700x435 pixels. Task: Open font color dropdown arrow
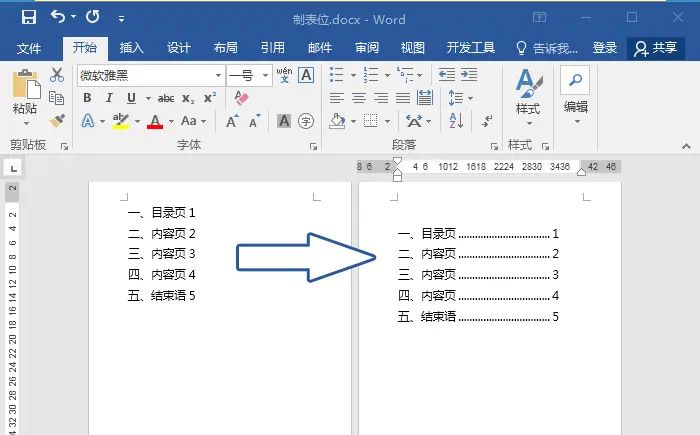[x=171, y=121]
